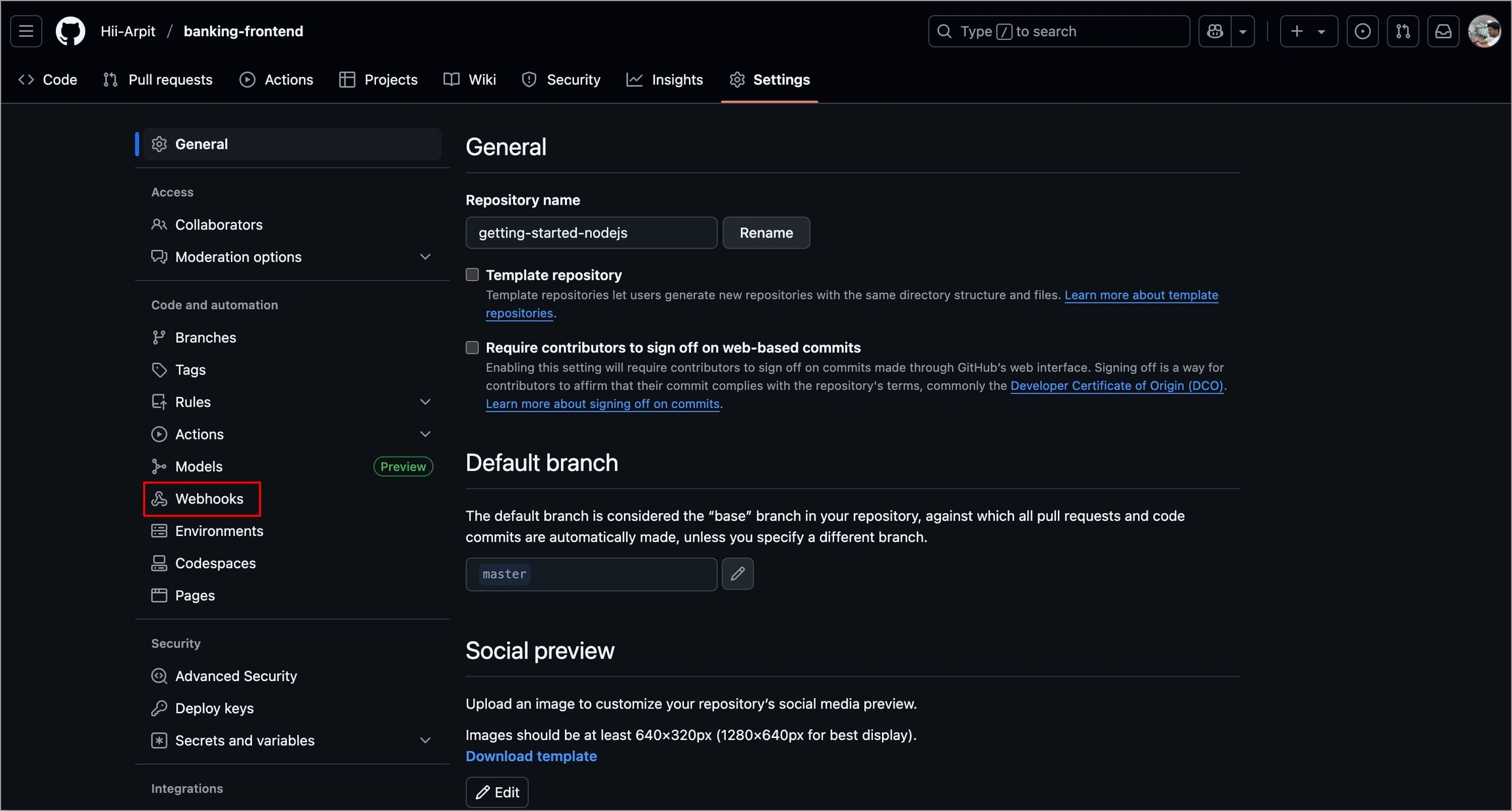The image size is (1512, 811).
Task: Expand the Moderation options section
Action: 425,257
